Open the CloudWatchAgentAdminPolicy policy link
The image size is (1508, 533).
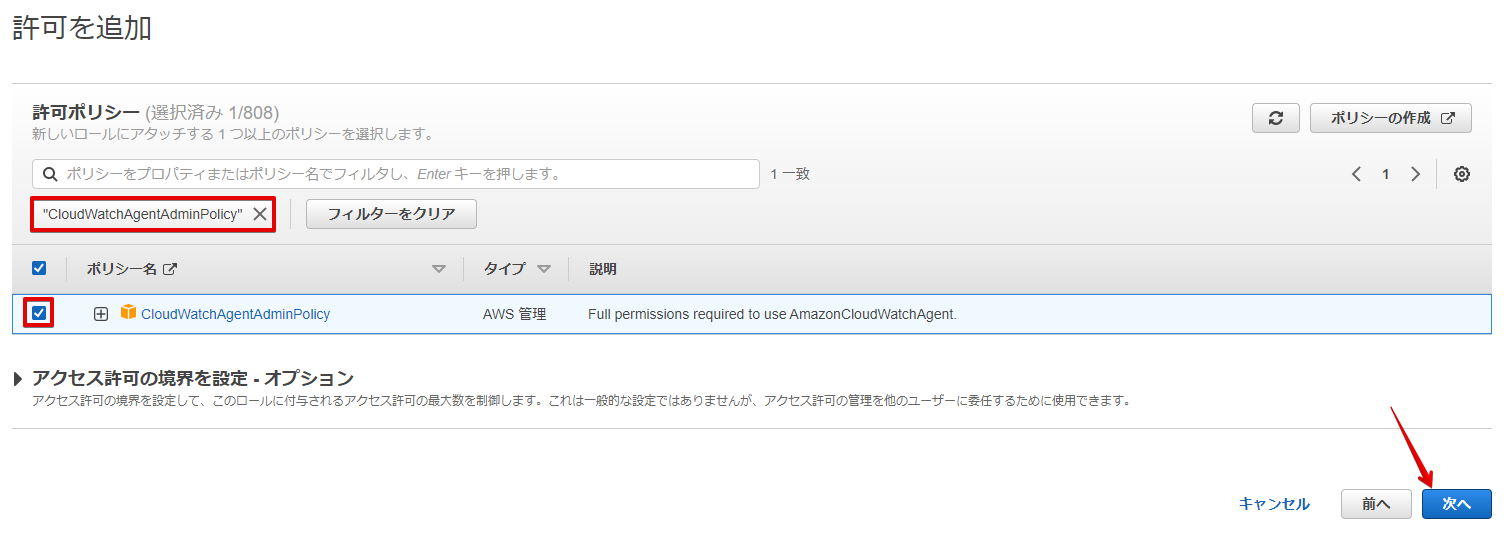click(x=235, y=314)
